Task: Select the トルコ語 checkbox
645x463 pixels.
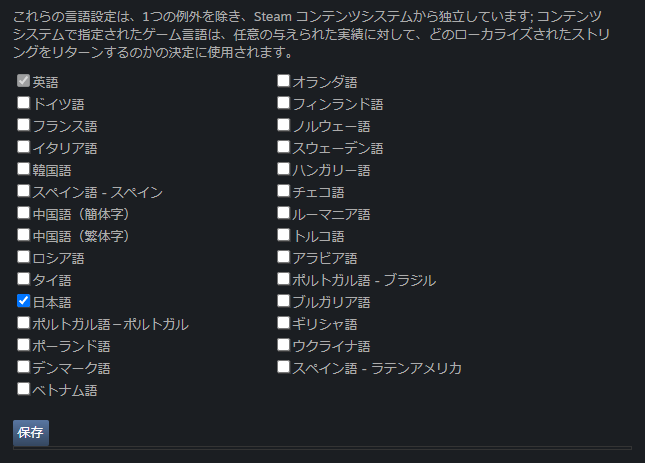Action: point(284,234)
